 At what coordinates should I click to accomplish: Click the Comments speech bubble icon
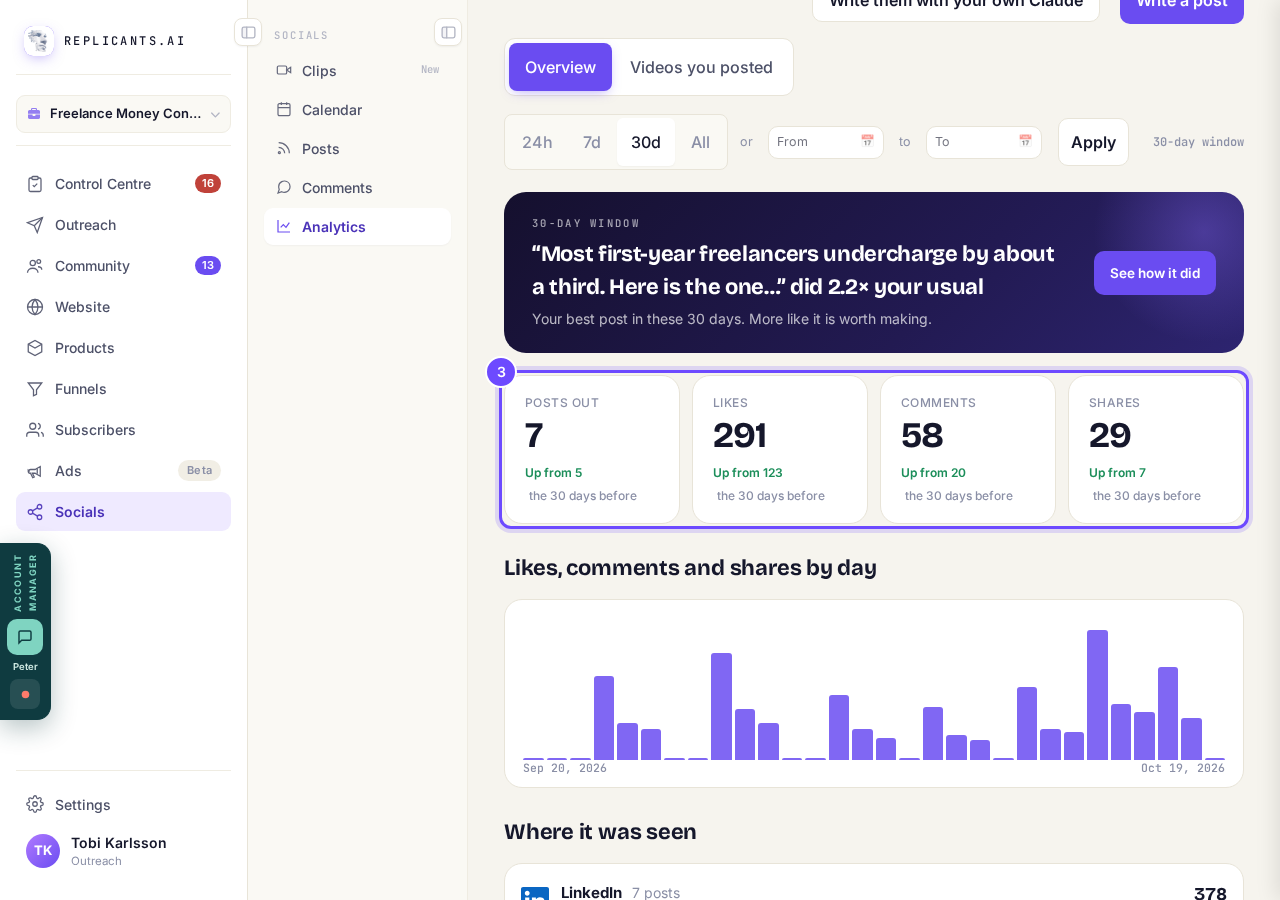(284, 187)
